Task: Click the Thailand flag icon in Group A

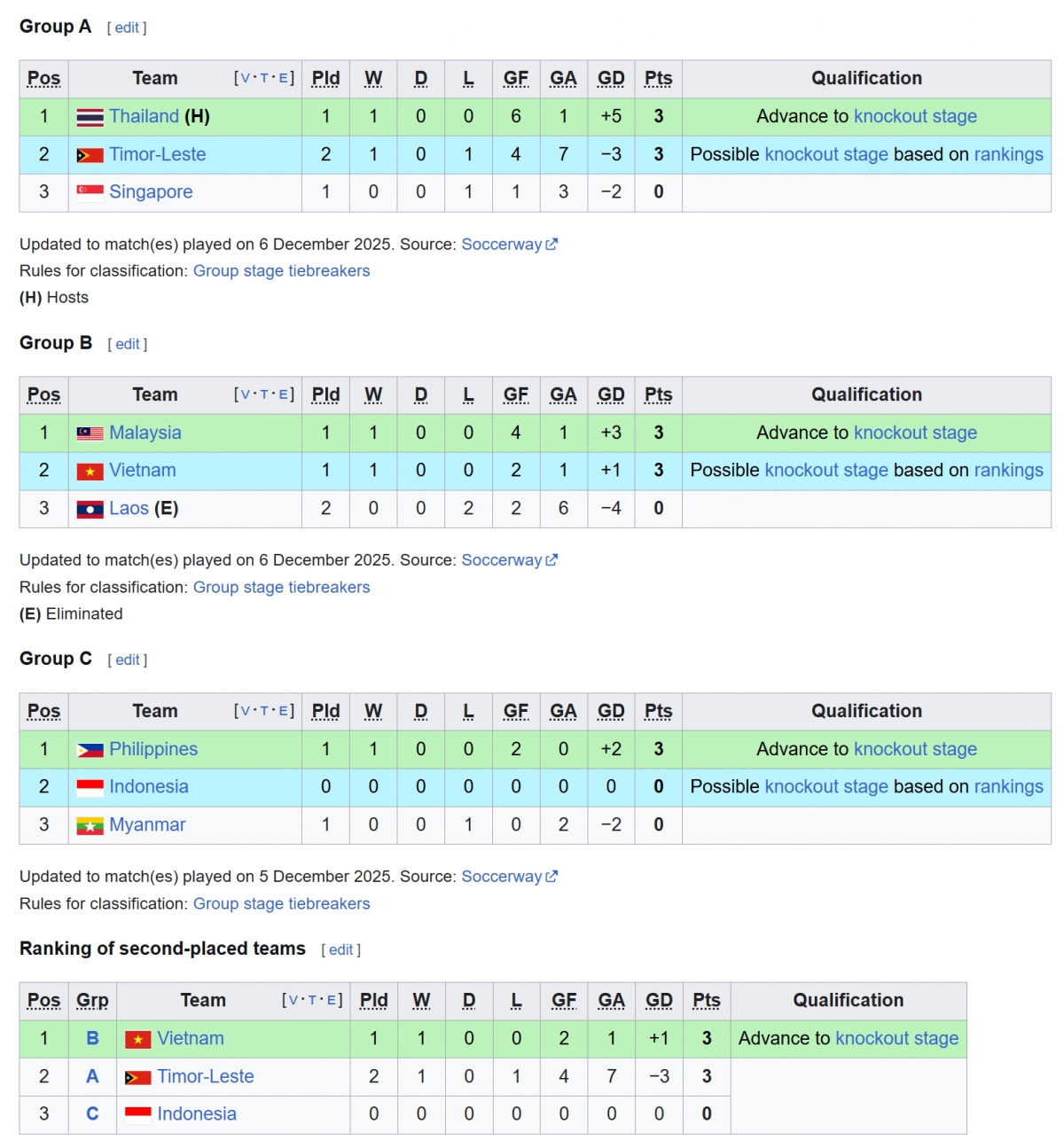Action: (x=90, y=117)
